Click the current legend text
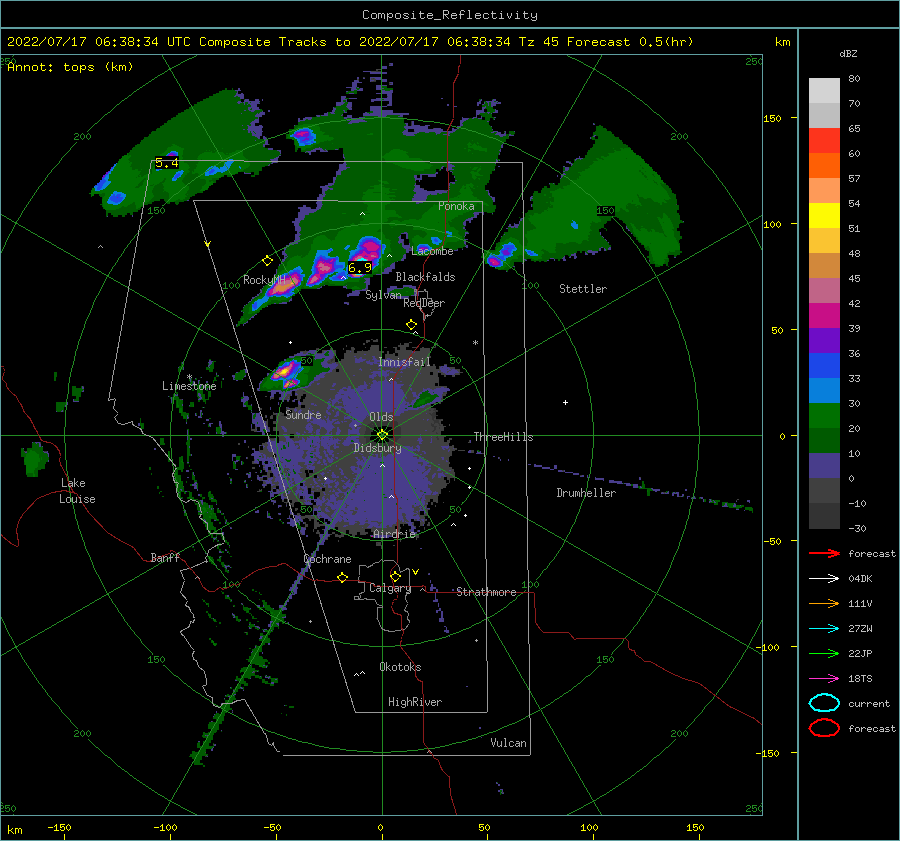This screenshot has width=900, height=841. coord(869,703)
